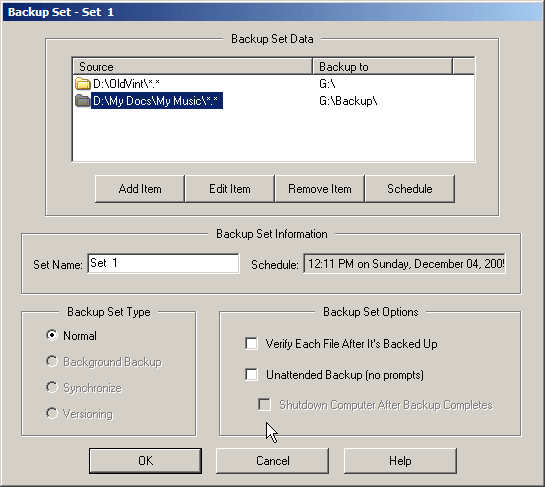Cancel the Backup Set dialog
545x487 pixels.
pyautogui.click(x=272, y=461)
